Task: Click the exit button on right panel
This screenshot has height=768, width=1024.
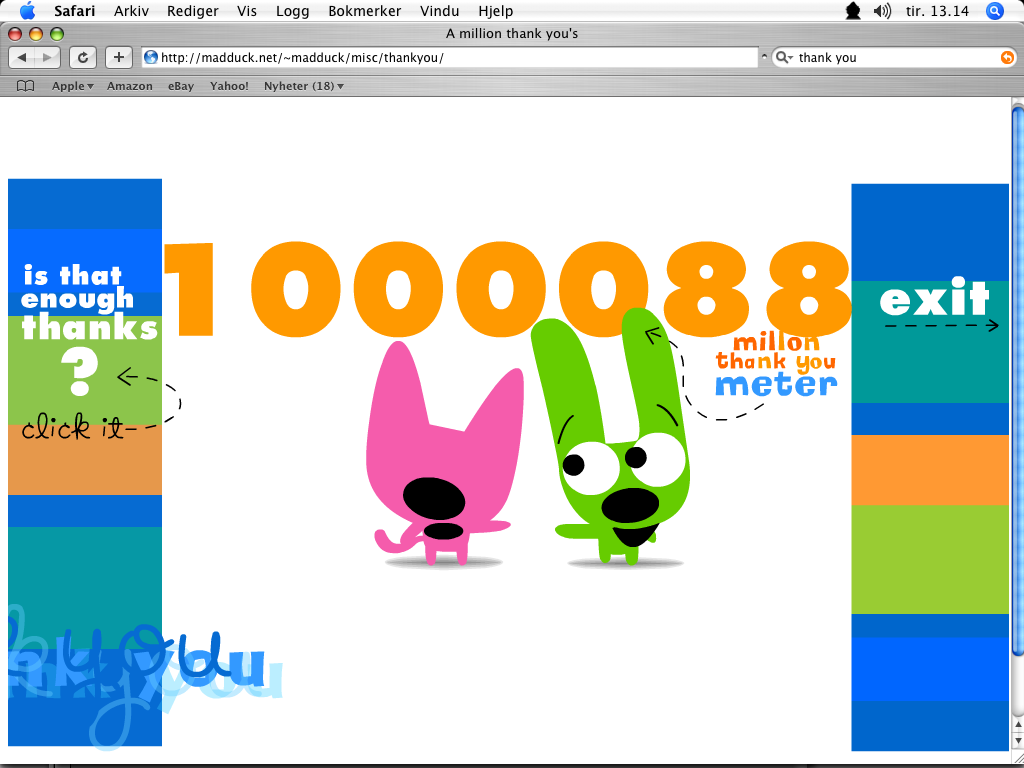Action: click(x=935, y=298)
